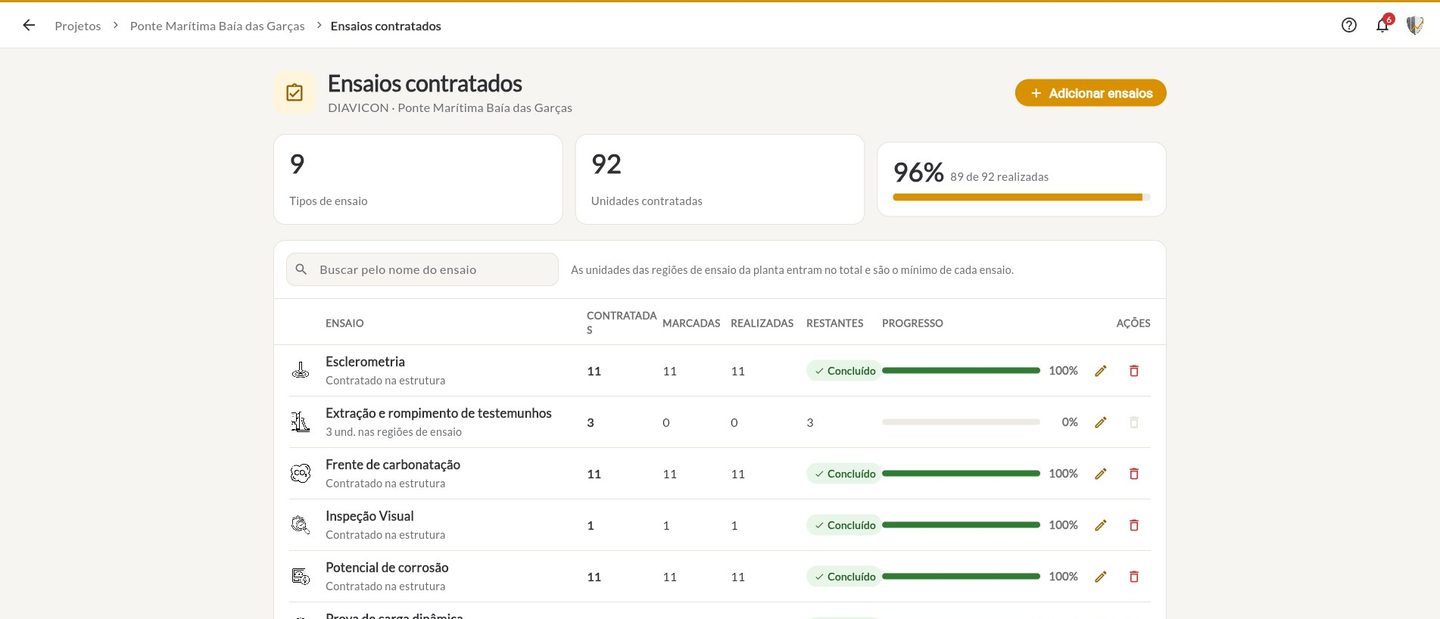This screenshot has height=619, width=1440.
Task: Click Concluído badge in Inspeção Visual row
Action: (x=844, y=525)
